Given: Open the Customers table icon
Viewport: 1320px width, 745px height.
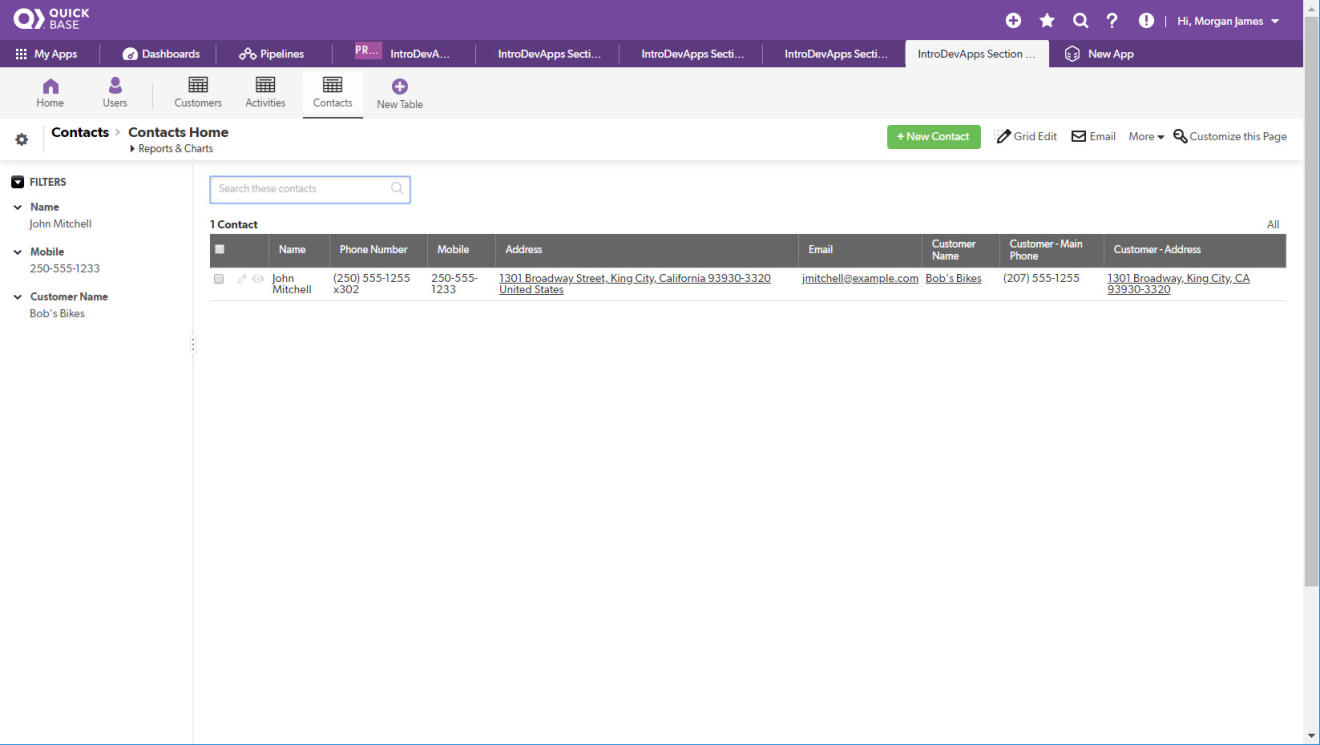Looking at the screenshot, I should point(198,86).
